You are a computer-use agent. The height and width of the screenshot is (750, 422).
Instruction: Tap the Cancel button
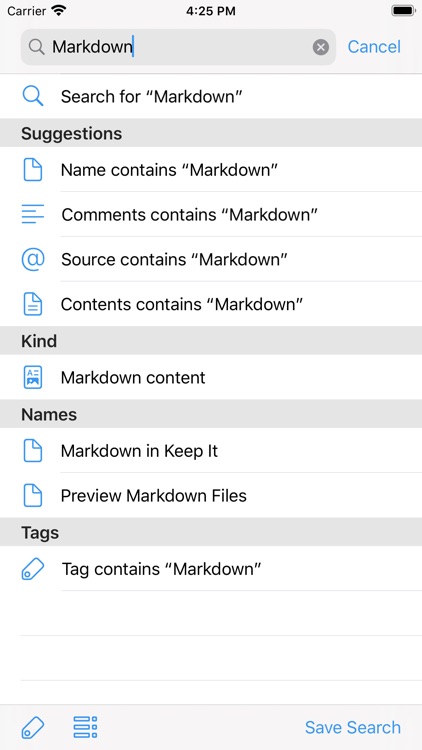coord(374,47)
